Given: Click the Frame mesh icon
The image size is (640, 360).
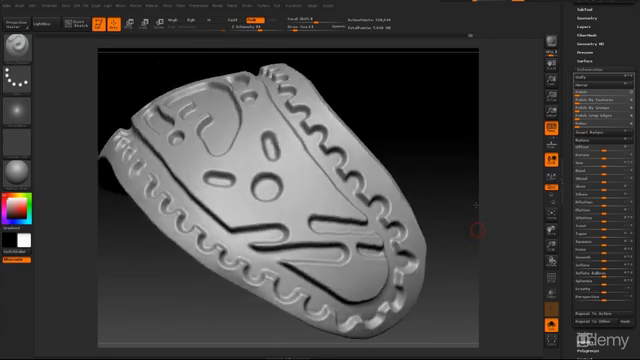Looking at the screenshot, I should 551,214.
